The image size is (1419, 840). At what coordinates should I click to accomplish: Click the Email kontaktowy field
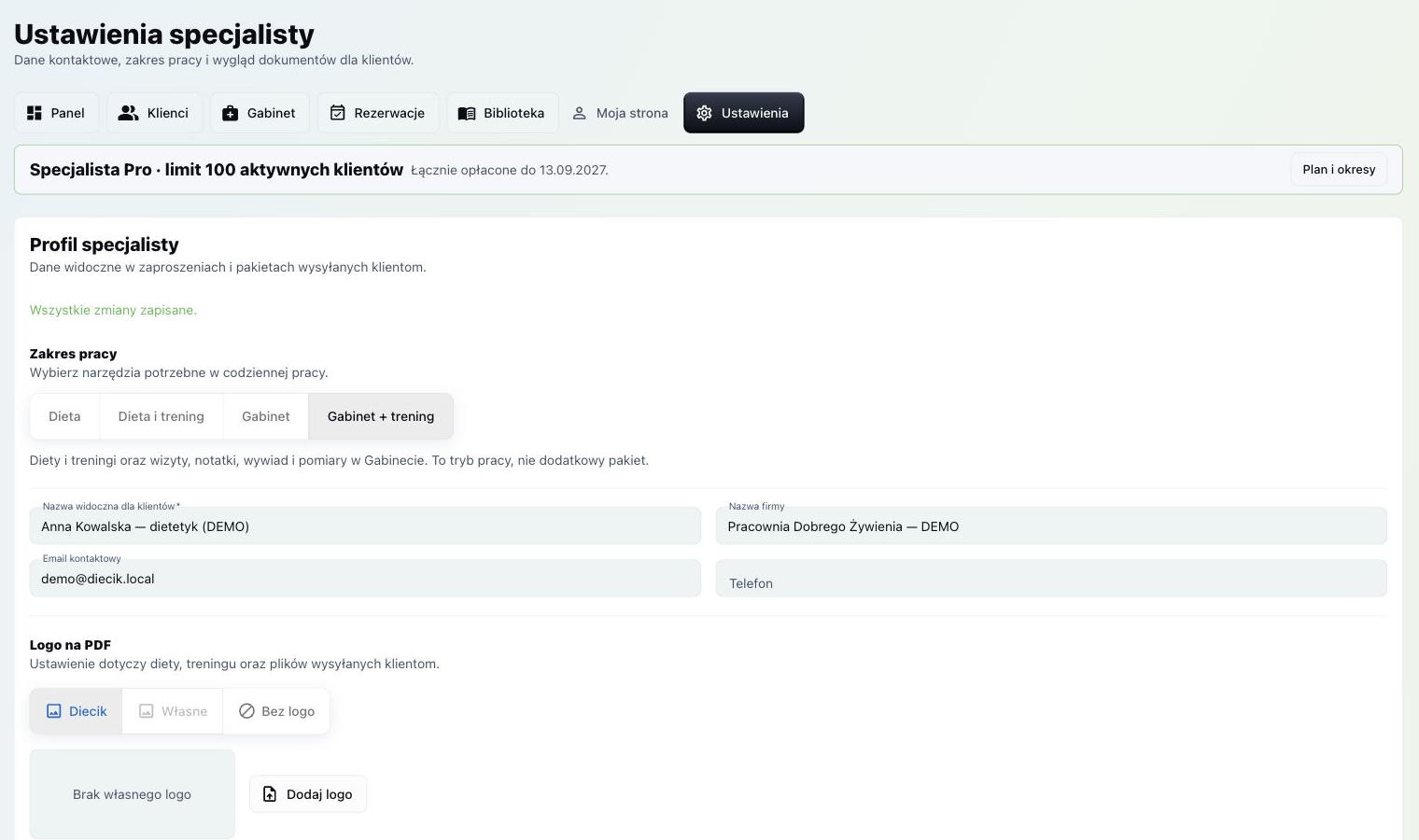point(365,578)
